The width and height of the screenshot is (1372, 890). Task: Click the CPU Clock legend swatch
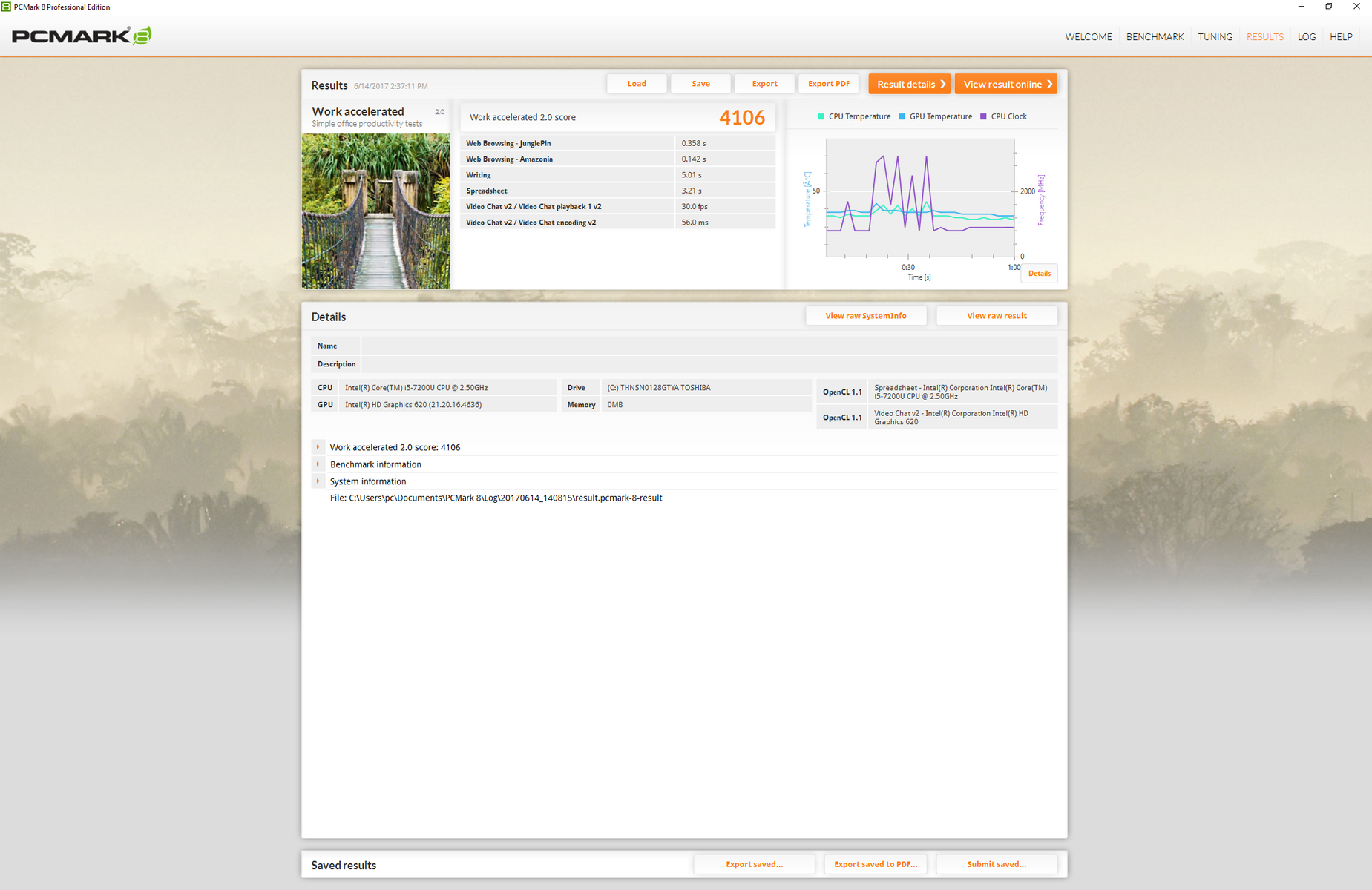click(x=983, y=116)
